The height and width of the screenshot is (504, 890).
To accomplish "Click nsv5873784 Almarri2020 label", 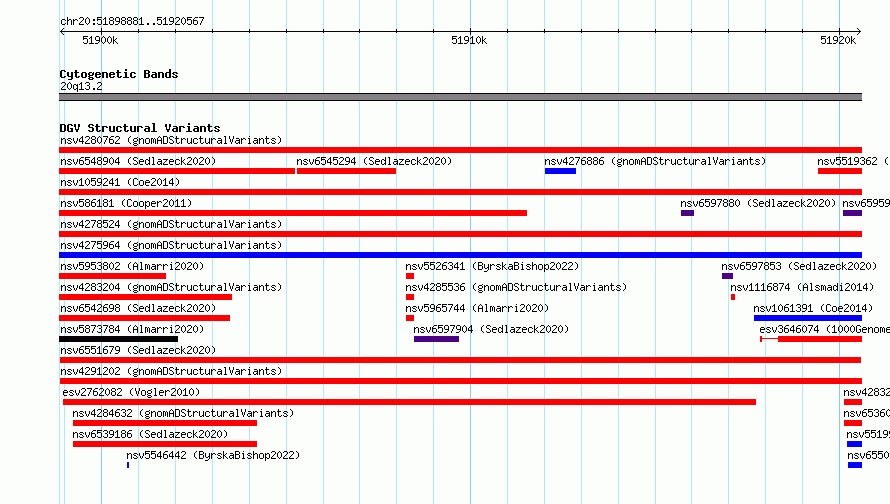I will pos(132,329).
